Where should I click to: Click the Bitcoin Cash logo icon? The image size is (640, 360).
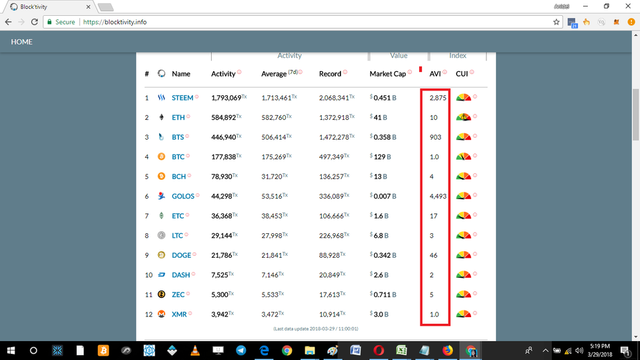click(161, 176)
